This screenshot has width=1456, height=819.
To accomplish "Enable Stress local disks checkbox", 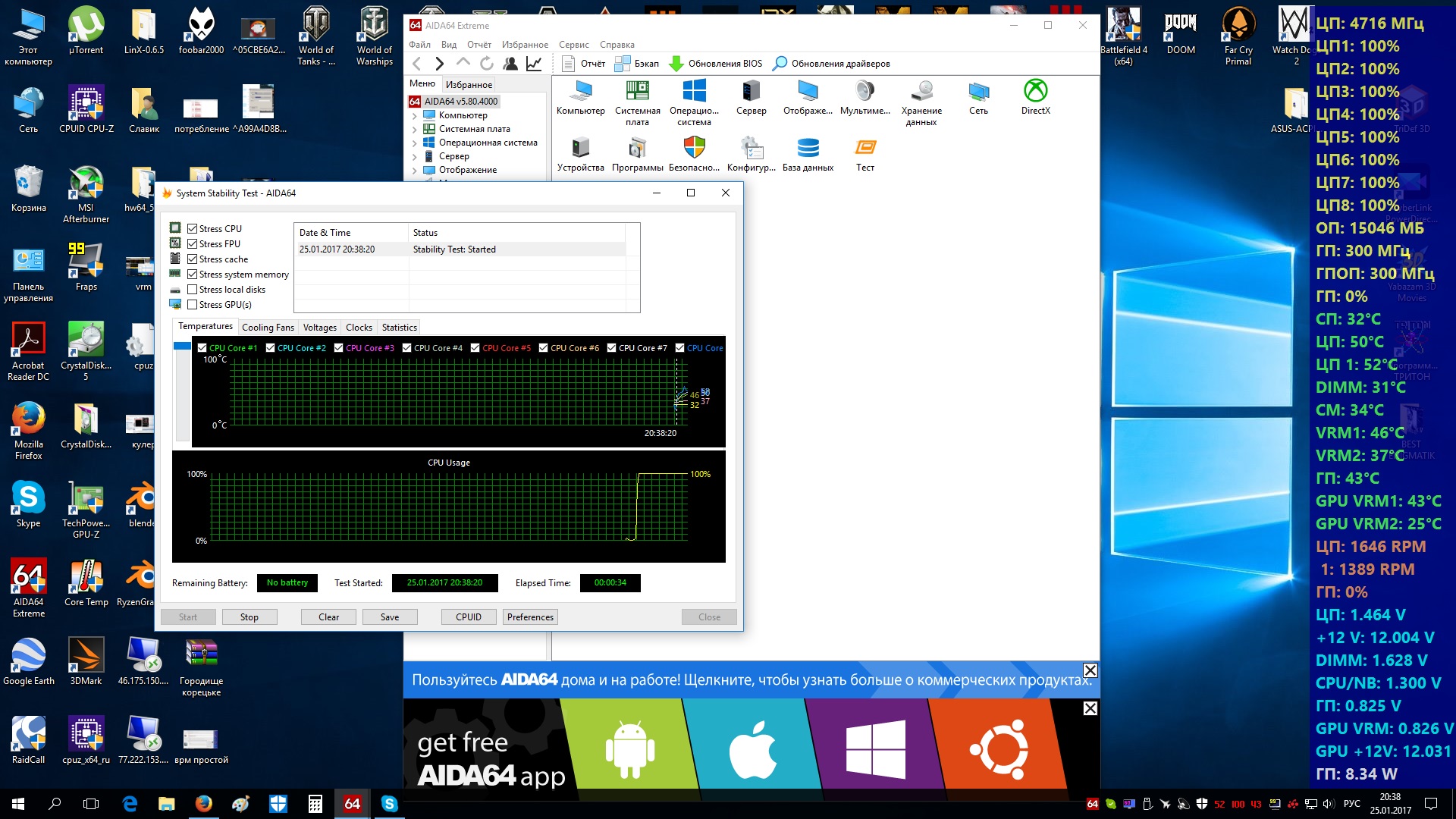I will click(x=193, y=290).
